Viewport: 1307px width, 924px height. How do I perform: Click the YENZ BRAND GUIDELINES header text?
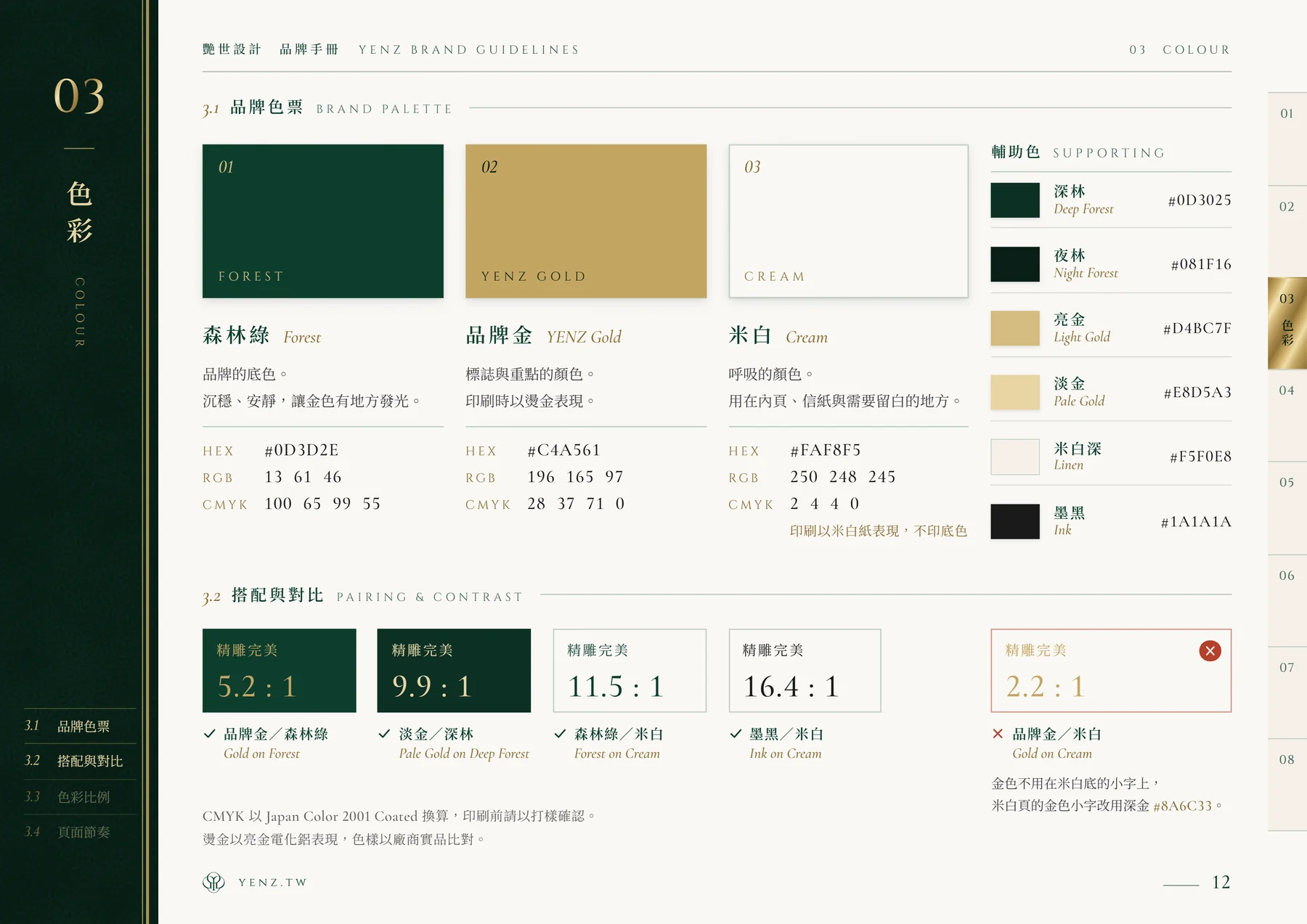click(x=469, y=49)
